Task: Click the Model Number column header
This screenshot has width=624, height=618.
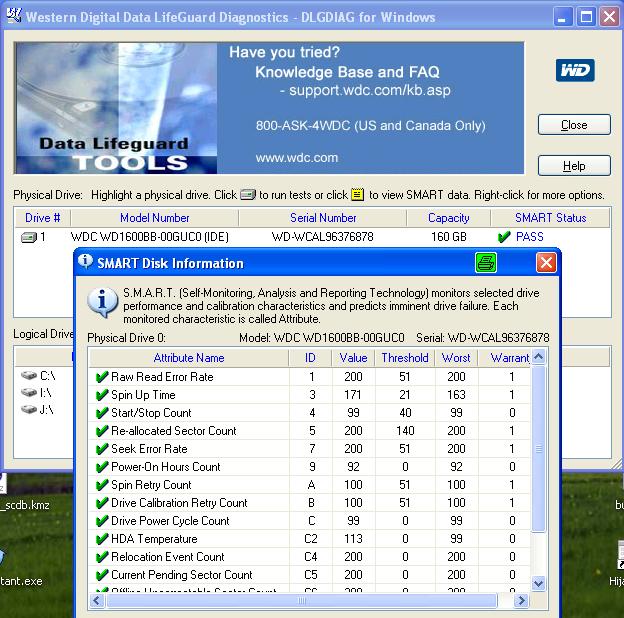Action: point(155,218)
